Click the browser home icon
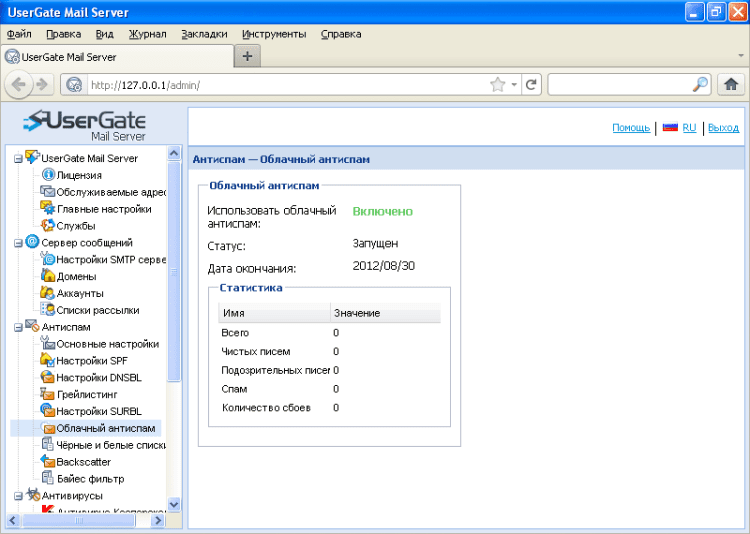Viewport: 750px width, 534px height. 730,85
